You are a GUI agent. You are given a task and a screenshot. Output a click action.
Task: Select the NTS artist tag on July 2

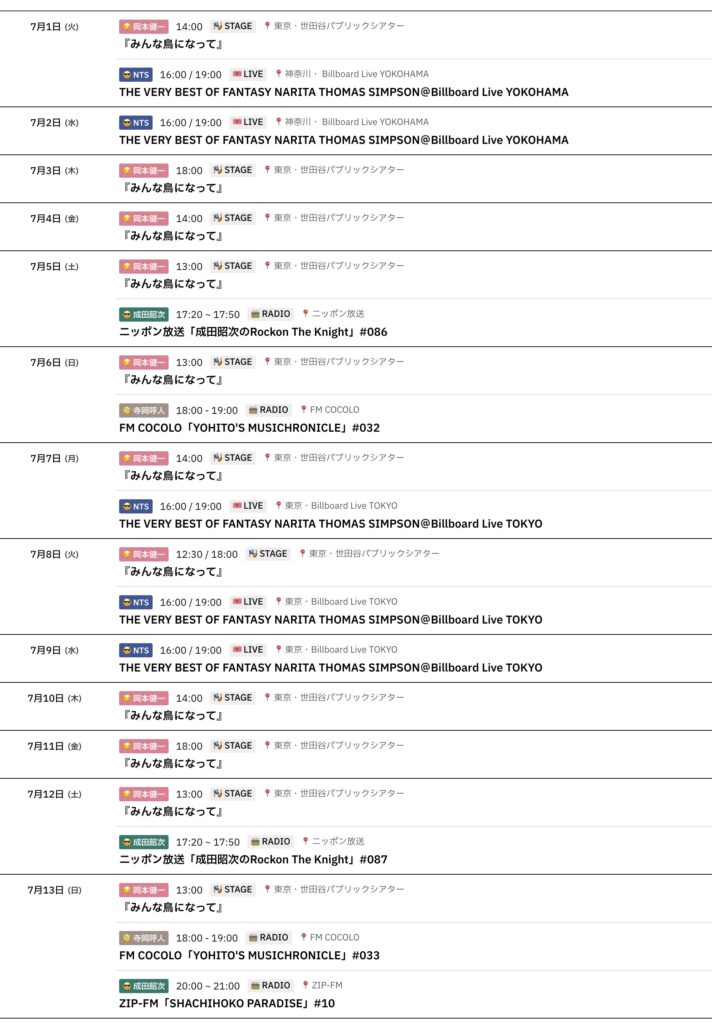click(136, 122)
